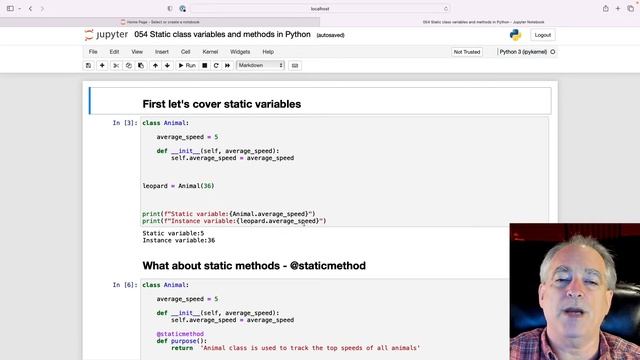Open the View menu
Image resolution: width=640 pixels, height=360 pixels.
pos(137,52)
